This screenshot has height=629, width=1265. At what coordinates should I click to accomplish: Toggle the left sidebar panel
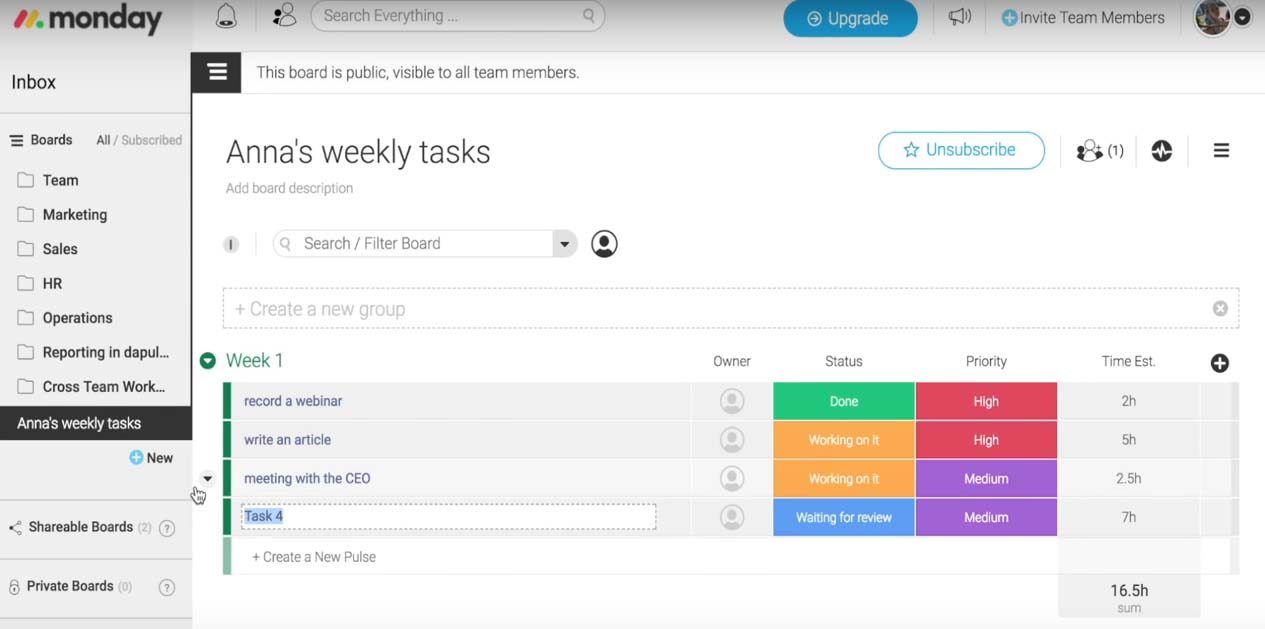217,72
